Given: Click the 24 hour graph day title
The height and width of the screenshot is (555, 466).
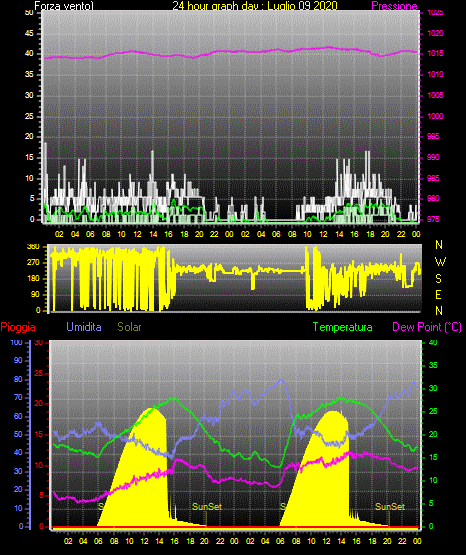Looking at the screenshot, I should click(255, 6).
